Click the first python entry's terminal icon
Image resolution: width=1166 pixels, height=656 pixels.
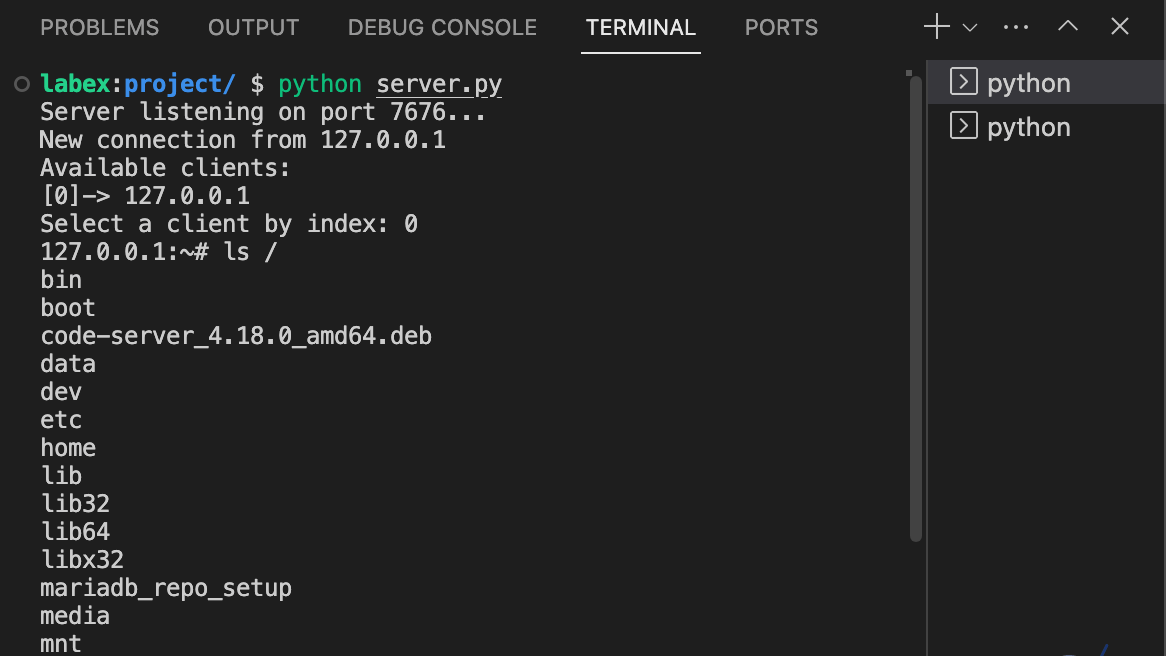point(963,82)
